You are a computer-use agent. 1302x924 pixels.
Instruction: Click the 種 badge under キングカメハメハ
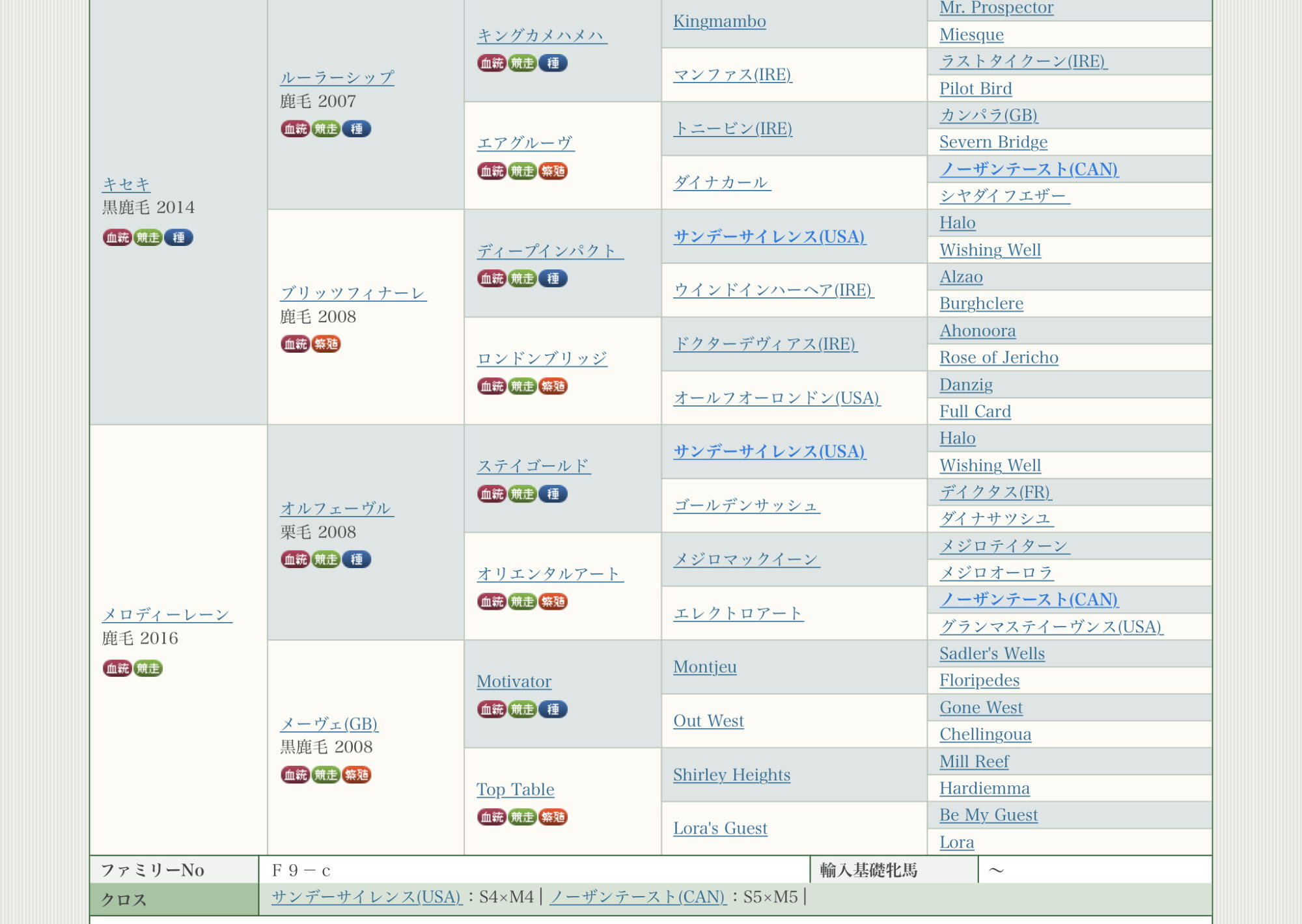(x=553, y=63)
